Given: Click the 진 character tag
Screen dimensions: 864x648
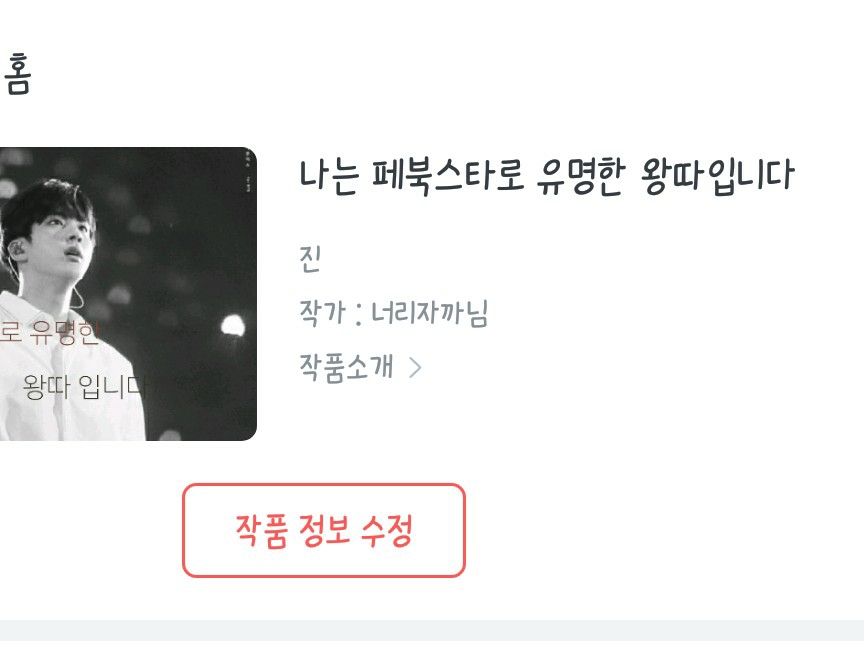Looking at the screenshot, I should tap(310, 258).
